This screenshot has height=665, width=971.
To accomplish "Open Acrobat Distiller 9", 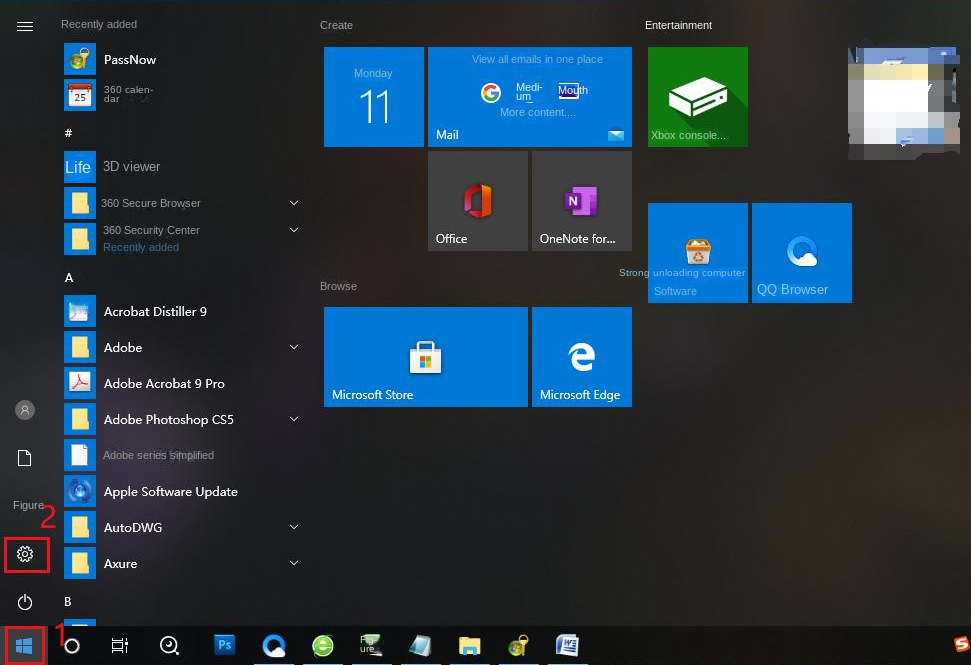I will pos(182,311).
